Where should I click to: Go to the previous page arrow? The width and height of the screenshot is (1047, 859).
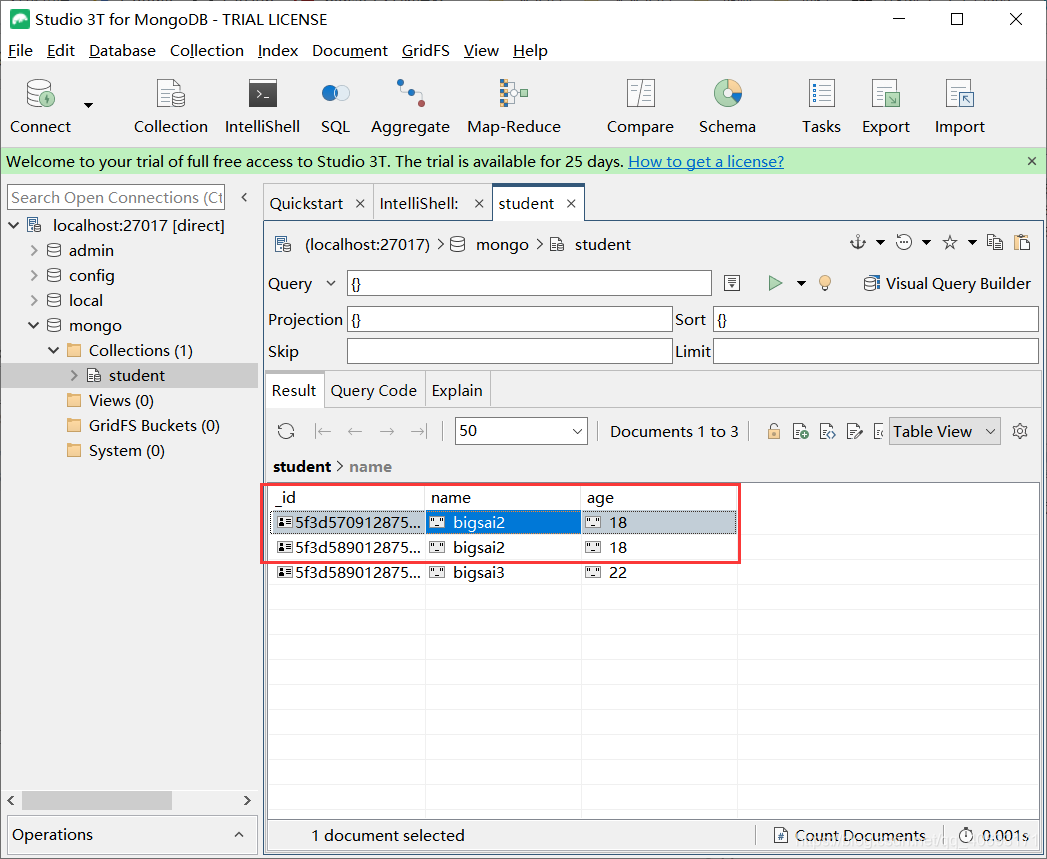[x=355, y=432]
